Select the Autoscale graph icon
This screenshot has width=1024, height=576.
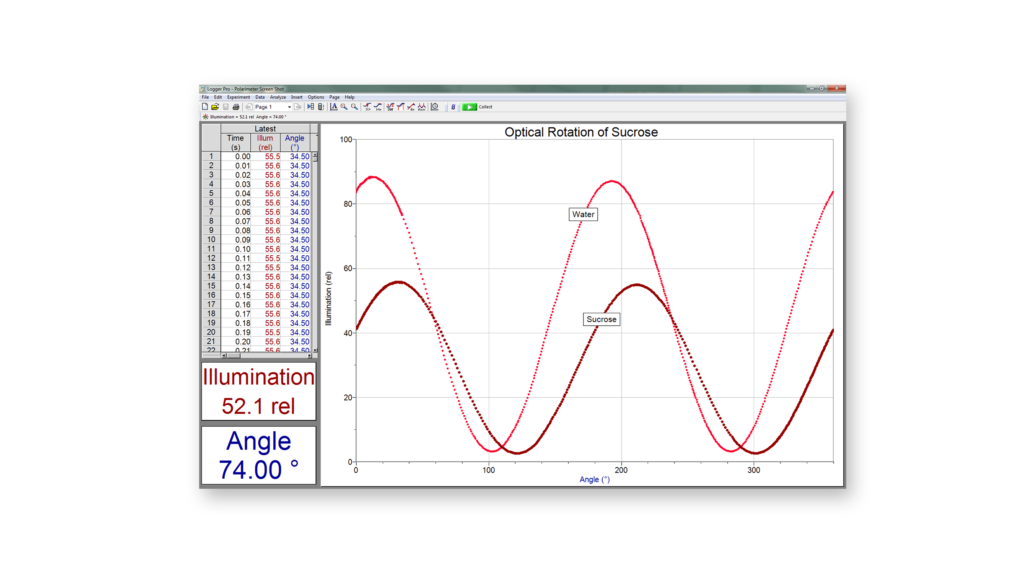(x=334, y=107)
